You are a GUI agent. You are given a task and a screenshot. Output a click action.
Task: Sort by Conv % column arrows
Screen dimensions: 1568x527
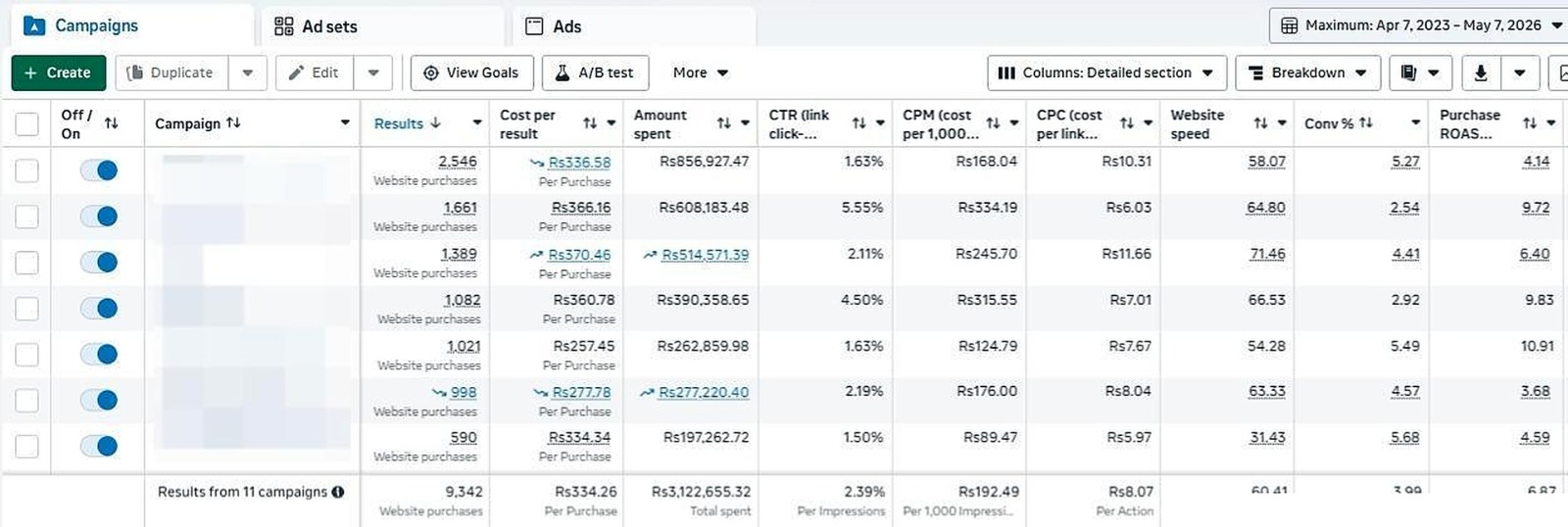point(1366,123)
